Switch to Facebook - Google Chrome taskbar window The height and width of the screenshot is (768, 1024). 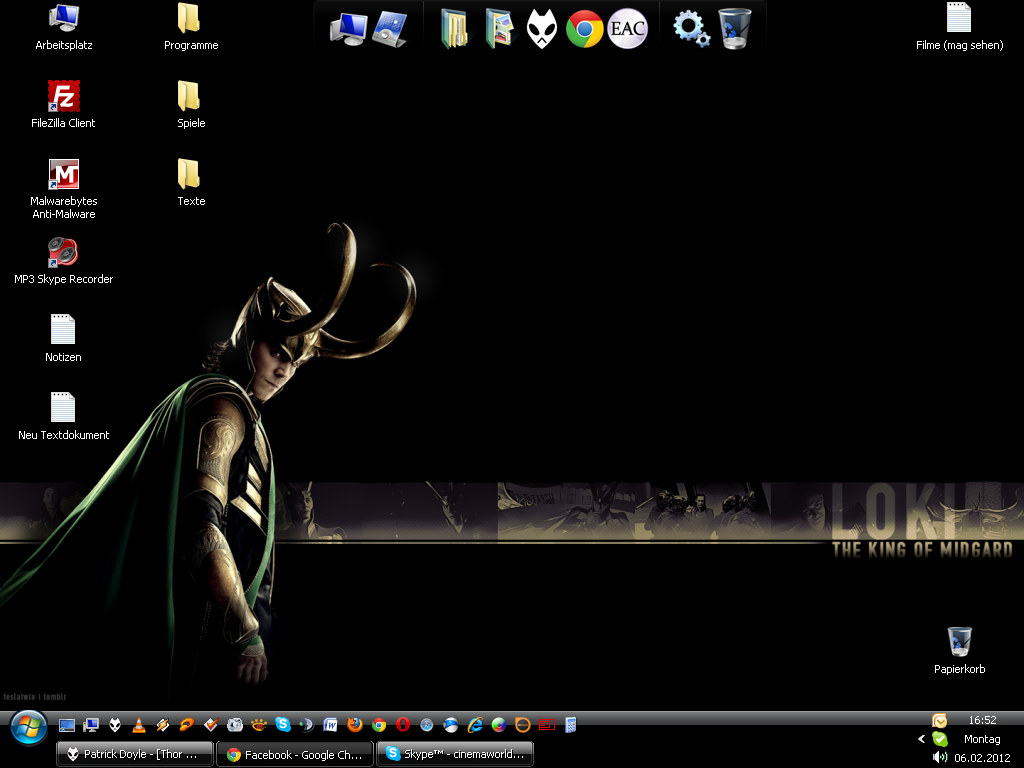(295, 754)
